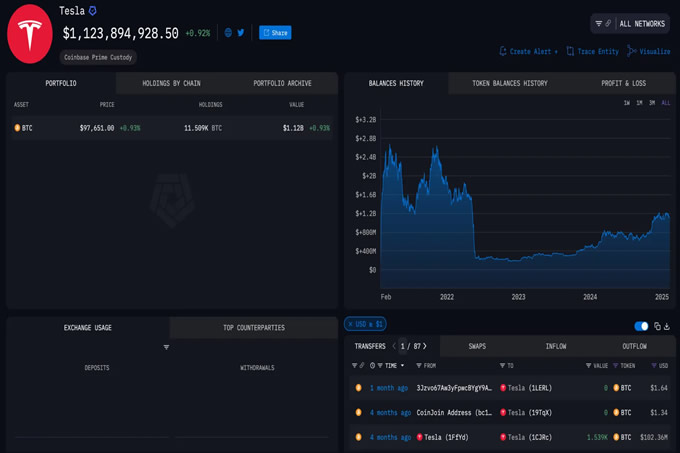Select the 1W chart range

(626, 103)
